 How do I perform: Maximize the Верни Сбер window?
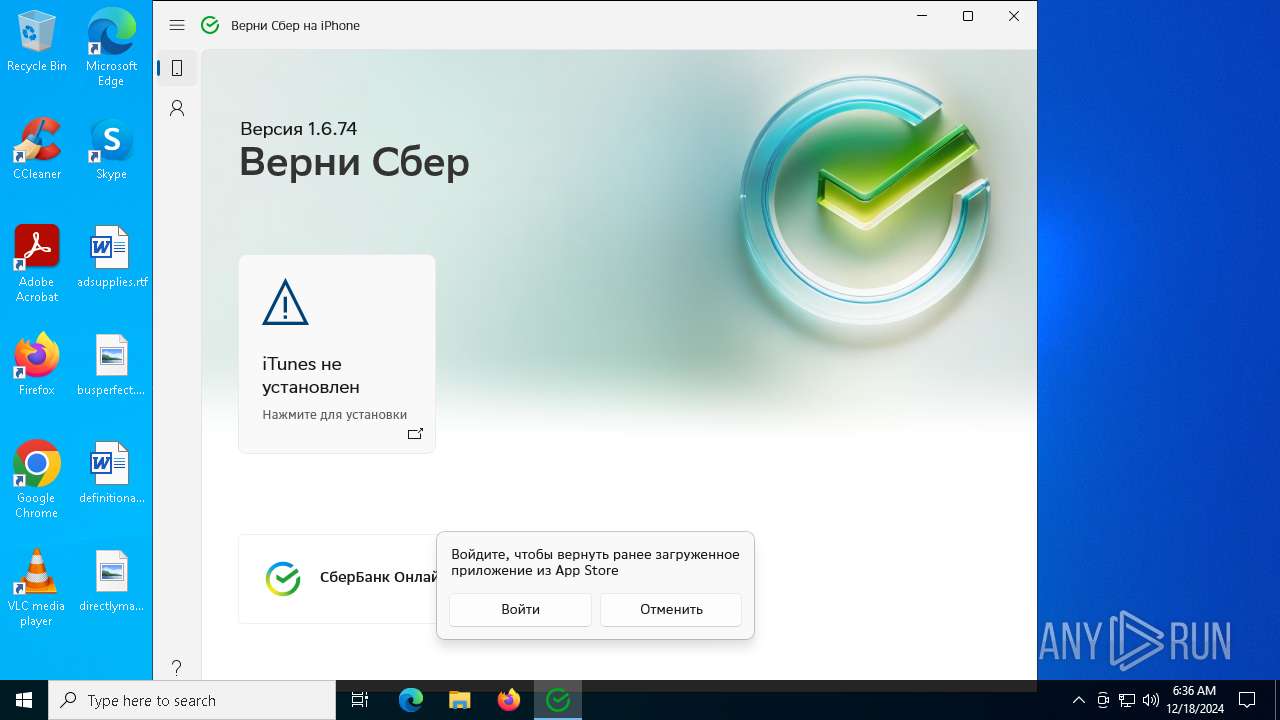pos(968,16)
